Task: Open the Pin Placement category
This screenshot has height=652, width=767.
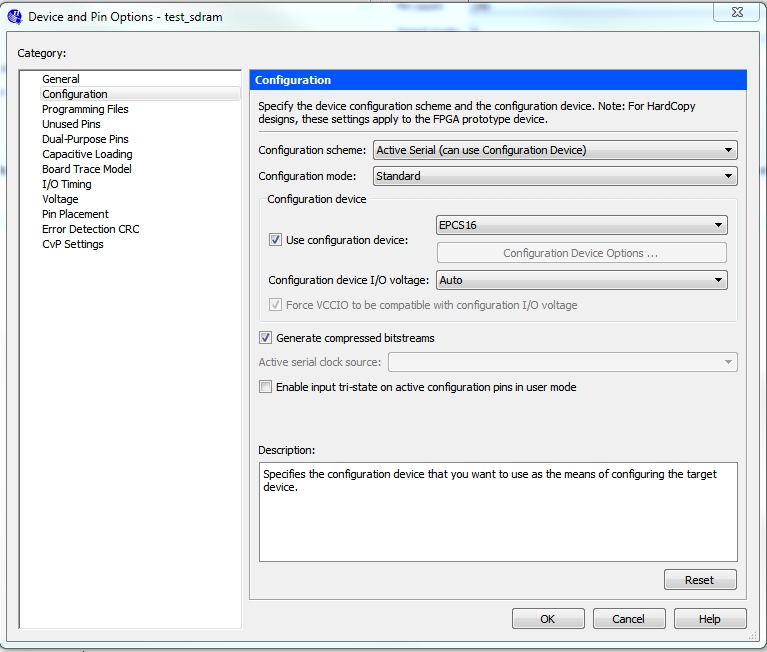Action: pyautogui.click(x=75, y=214)
